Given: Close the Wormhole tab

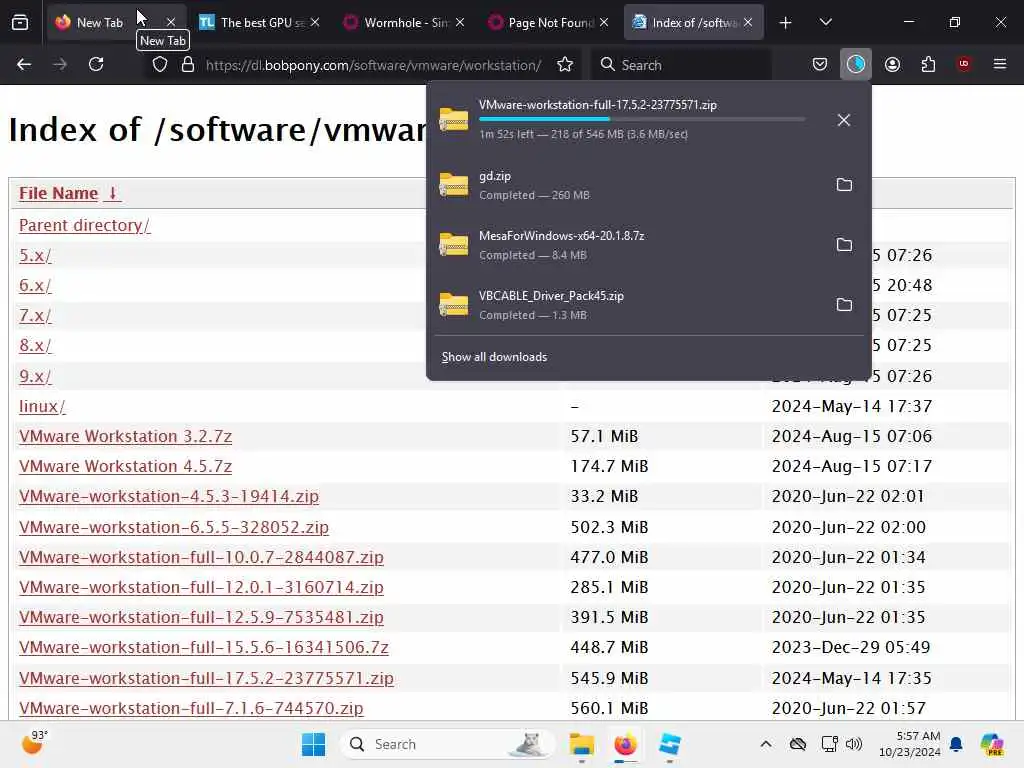Looking at the screenshot, I should point(460,23).
